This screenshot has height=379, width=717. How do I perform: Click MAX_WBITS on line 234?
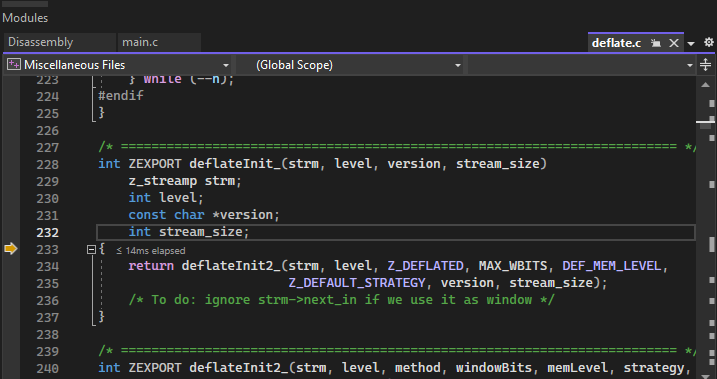513,266
